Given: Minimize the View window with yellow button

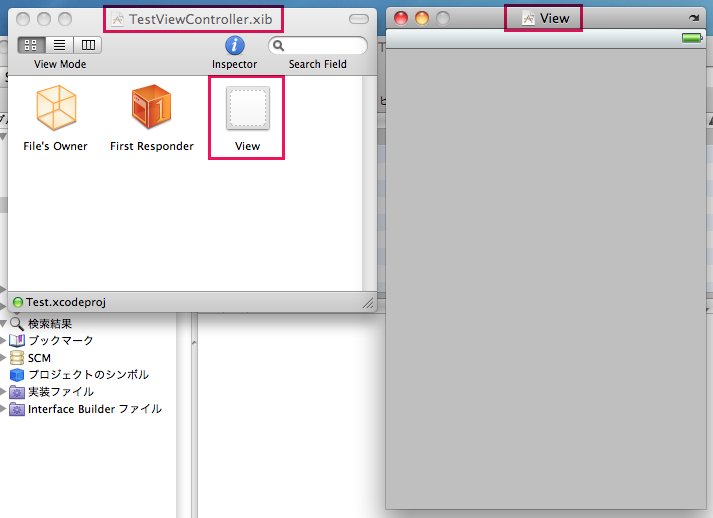Looking at the screenshot, I should 422,18.
